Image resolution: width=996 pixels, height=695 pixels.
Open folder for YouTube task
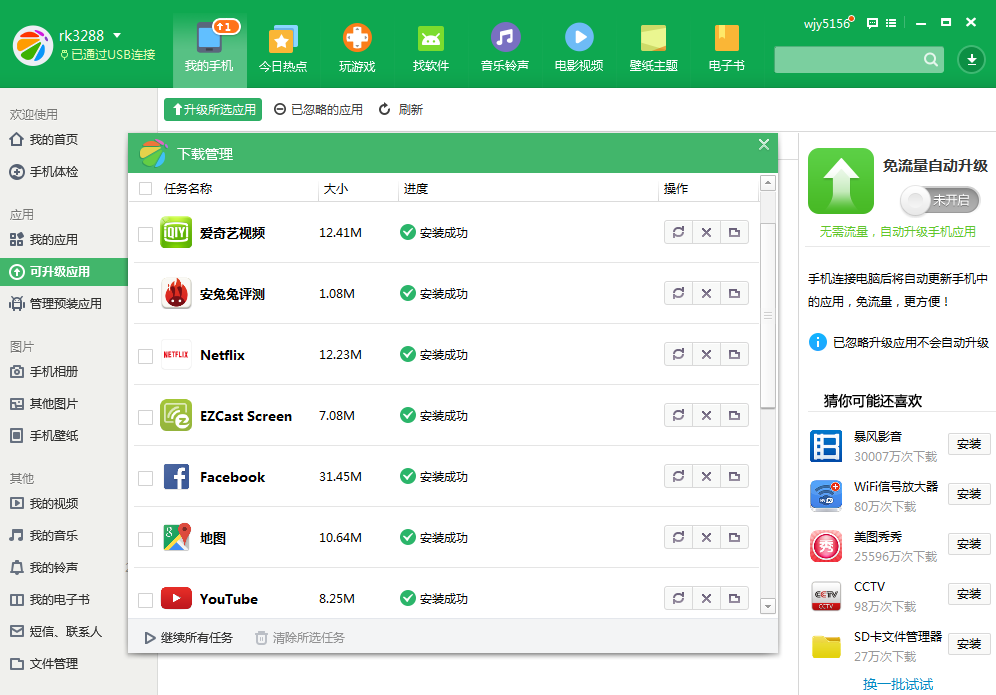pos(734,598)
